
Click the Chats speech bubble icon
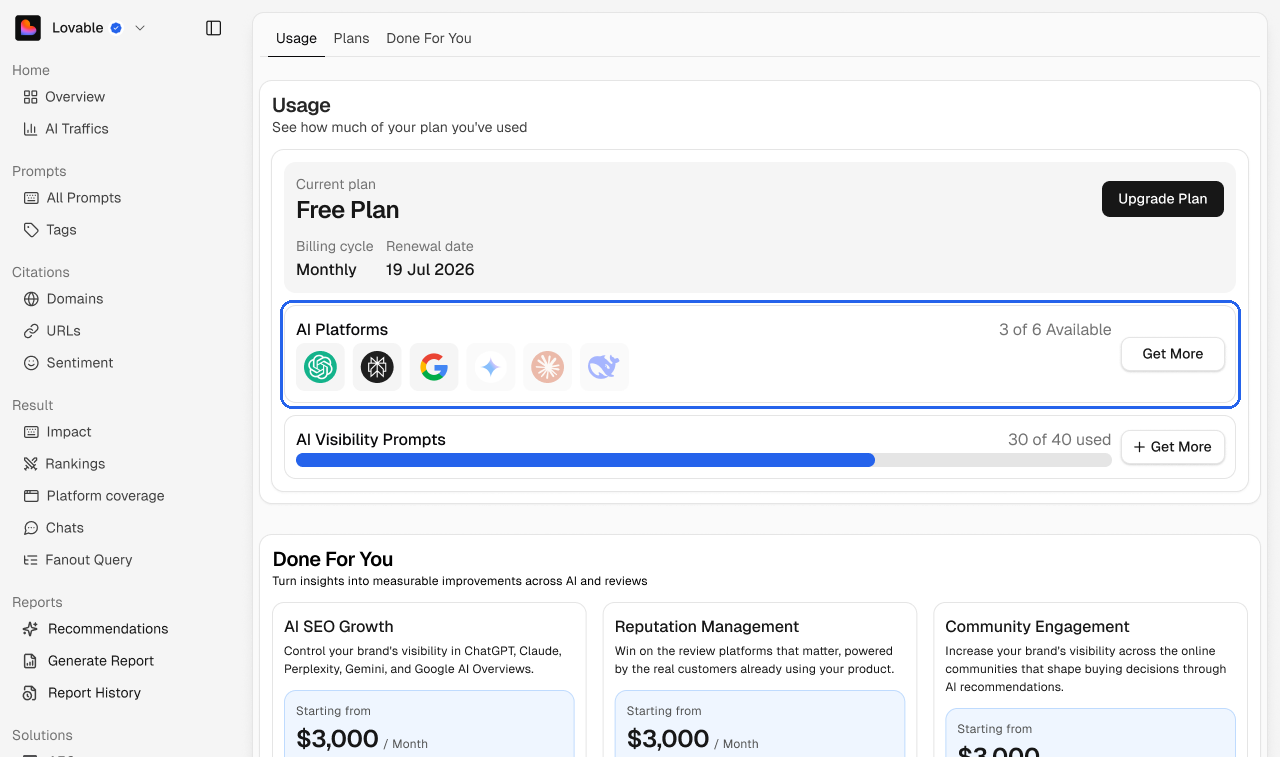(x=31, y=528)
